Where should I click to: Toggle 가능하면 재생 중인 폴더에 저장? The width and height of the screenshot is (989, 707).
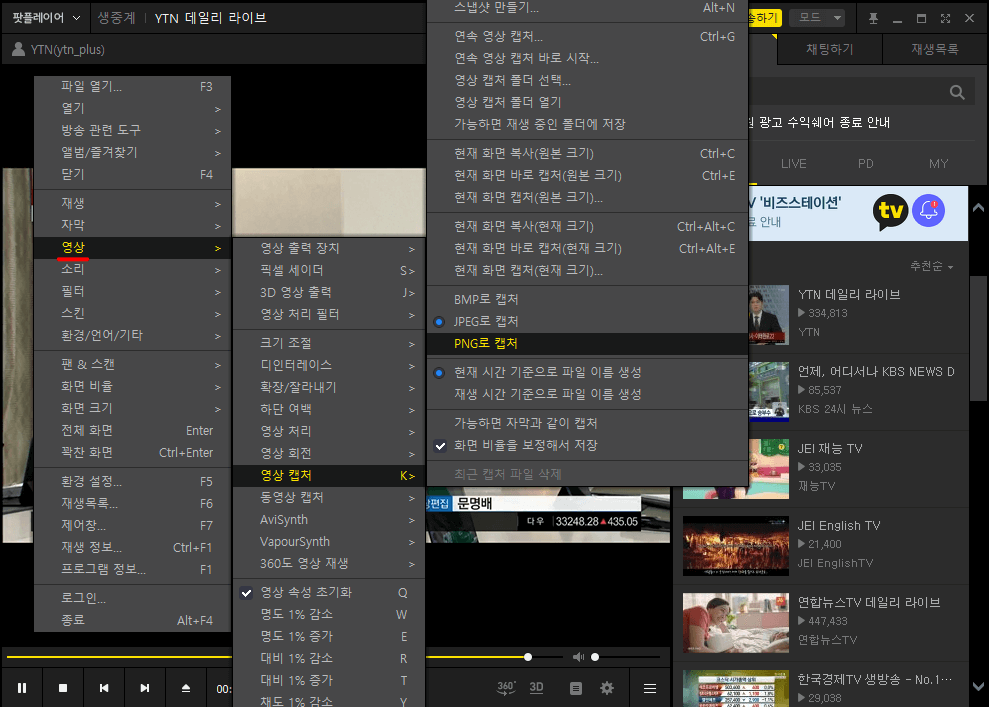coord(587,124)
